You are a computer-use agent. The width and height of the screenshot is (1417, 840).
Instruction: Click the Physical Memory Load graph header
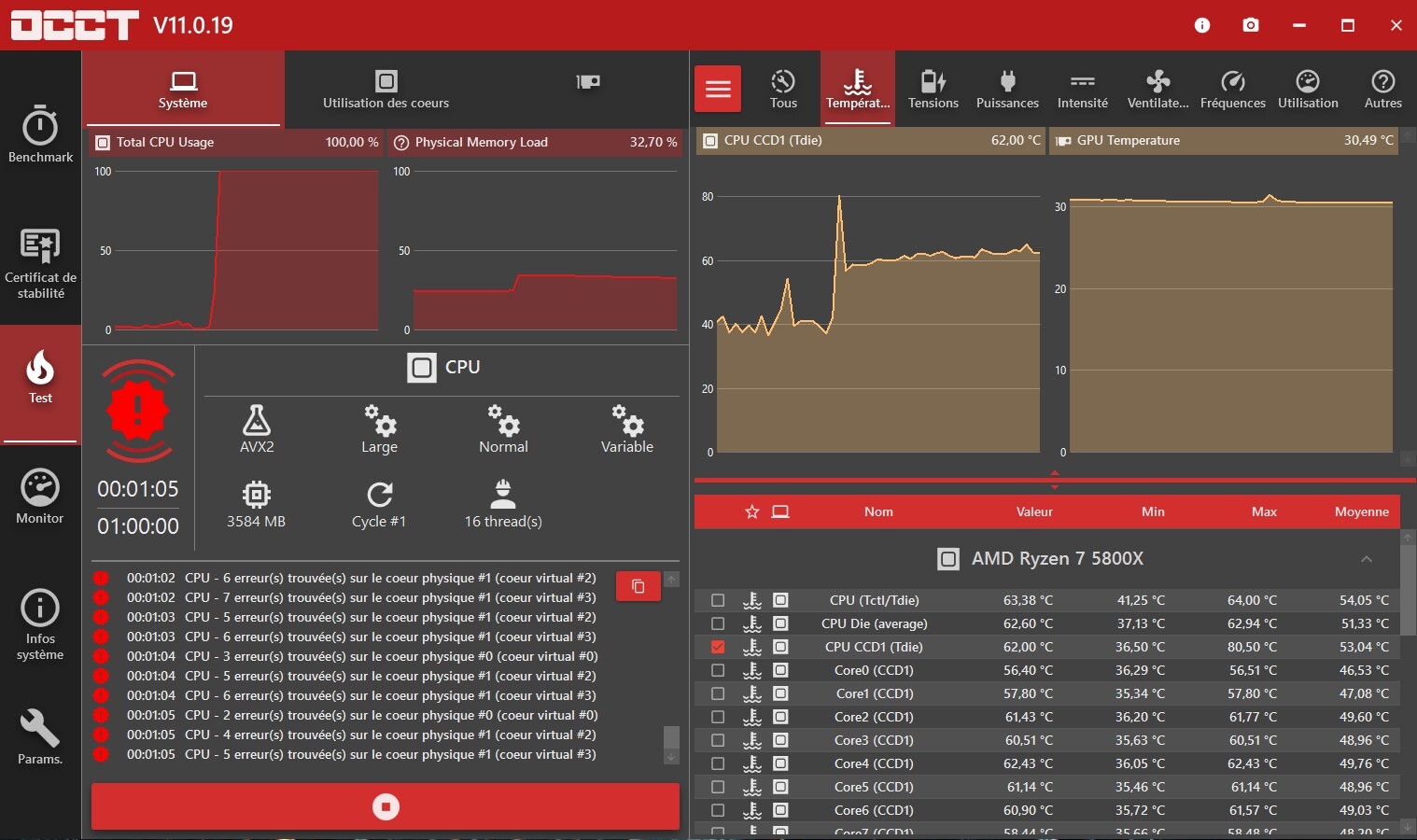(x=534, y=142)
